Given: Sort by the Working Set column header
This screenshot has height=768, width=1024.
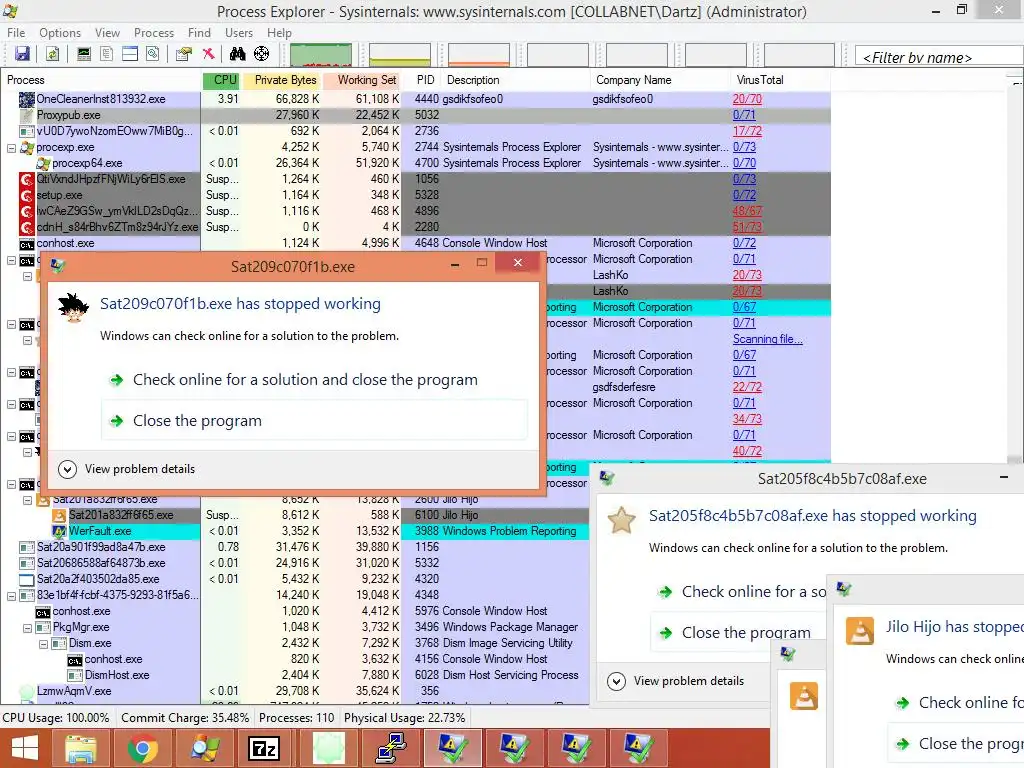Looking at the screenshot, I should tap(362, 80).
